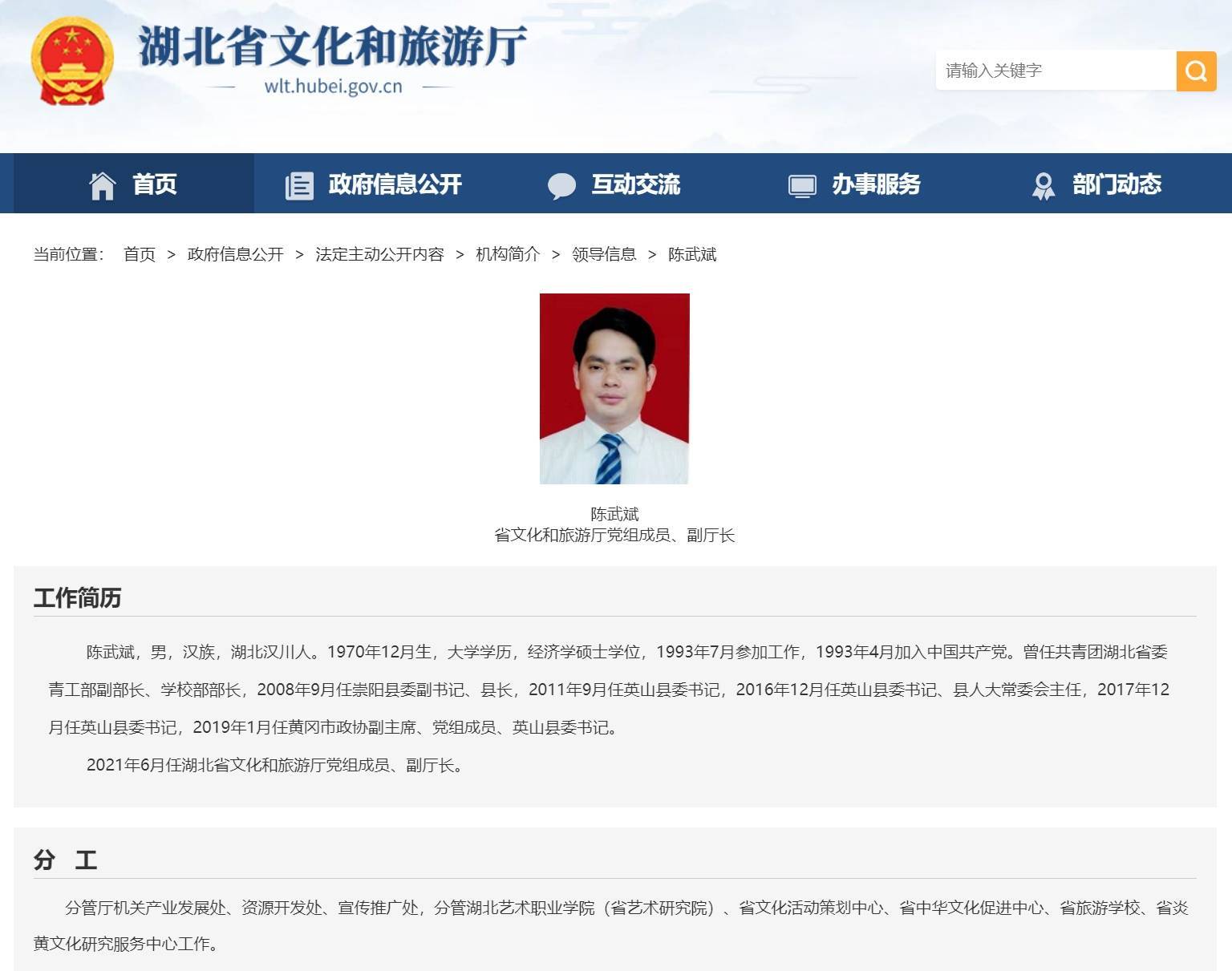Click the wlt.hubei.gov.cn site address text

pyautogui.click(x=333, y=87)
